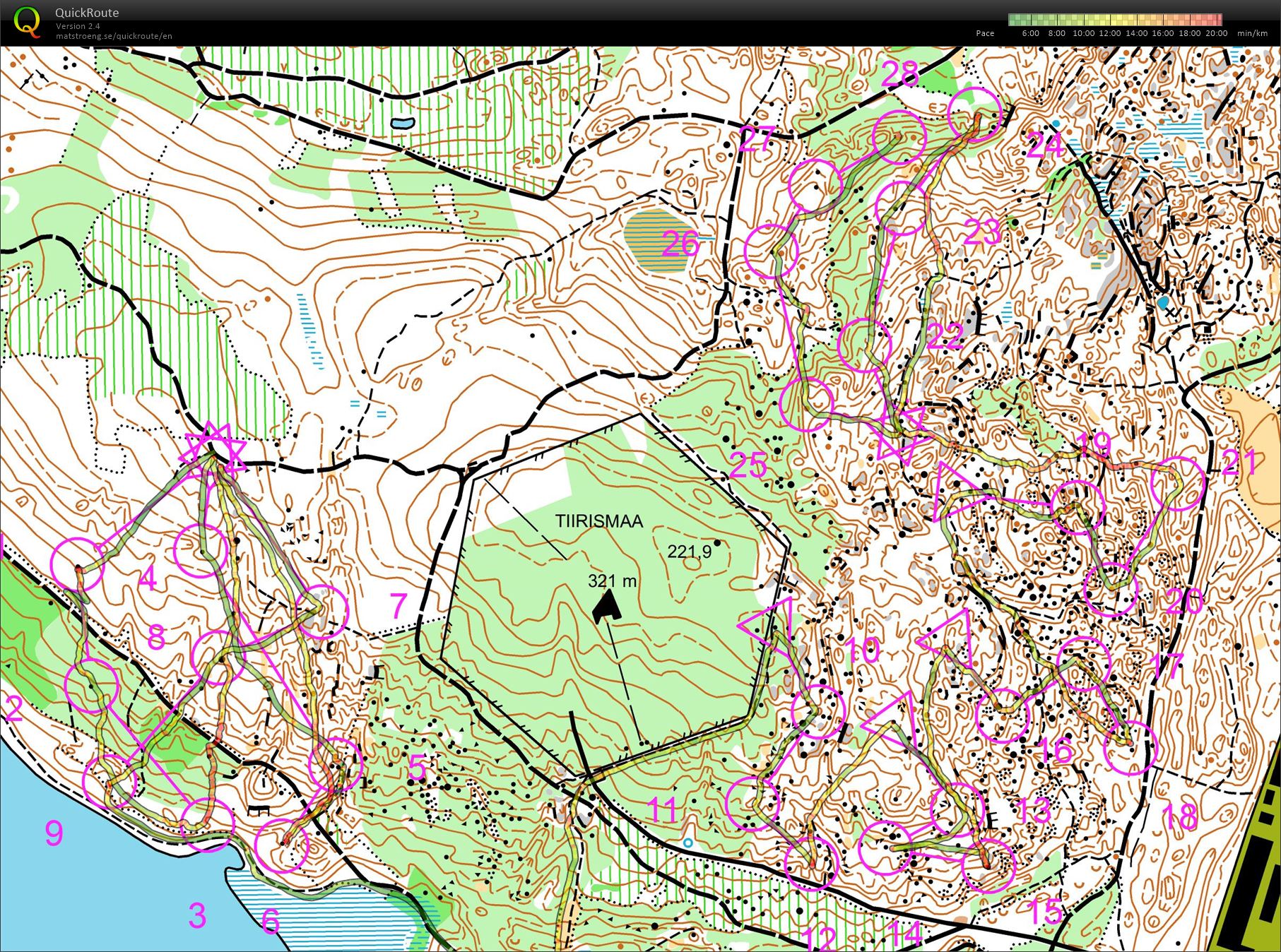
Task: Click control number 17 label
Action: (1167, 666)
